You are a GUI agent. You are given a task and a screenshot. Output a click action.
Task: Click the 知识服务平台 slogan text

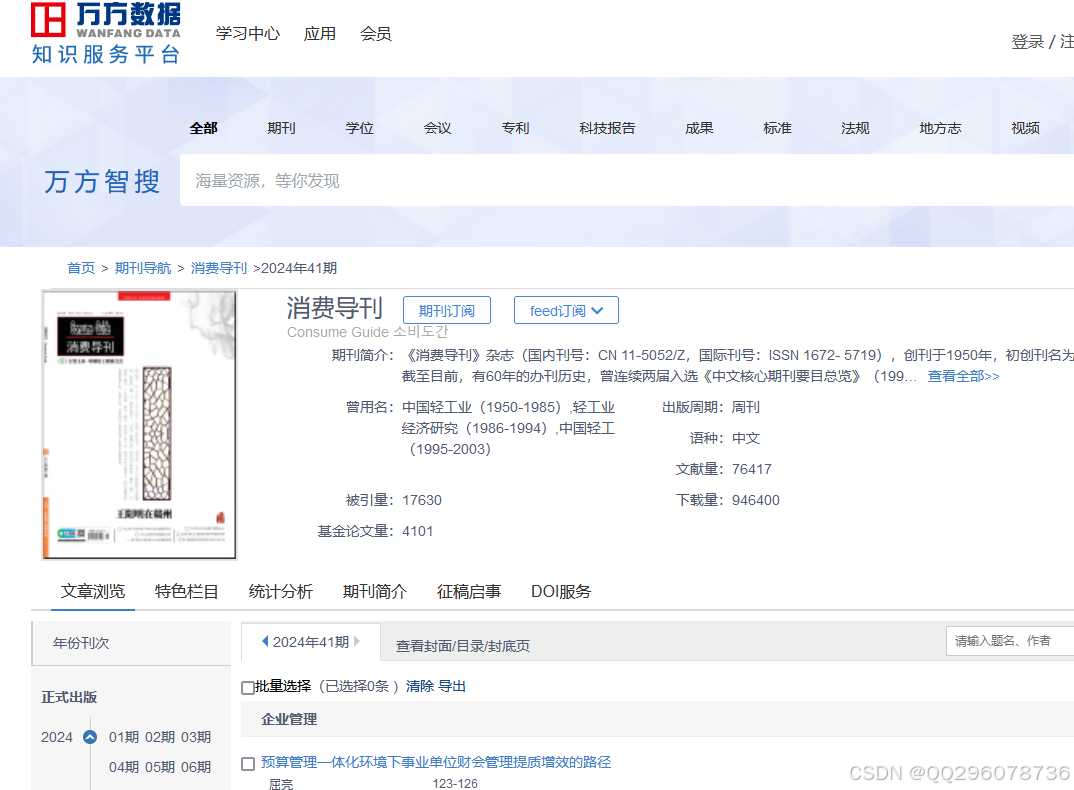point(105,54)
